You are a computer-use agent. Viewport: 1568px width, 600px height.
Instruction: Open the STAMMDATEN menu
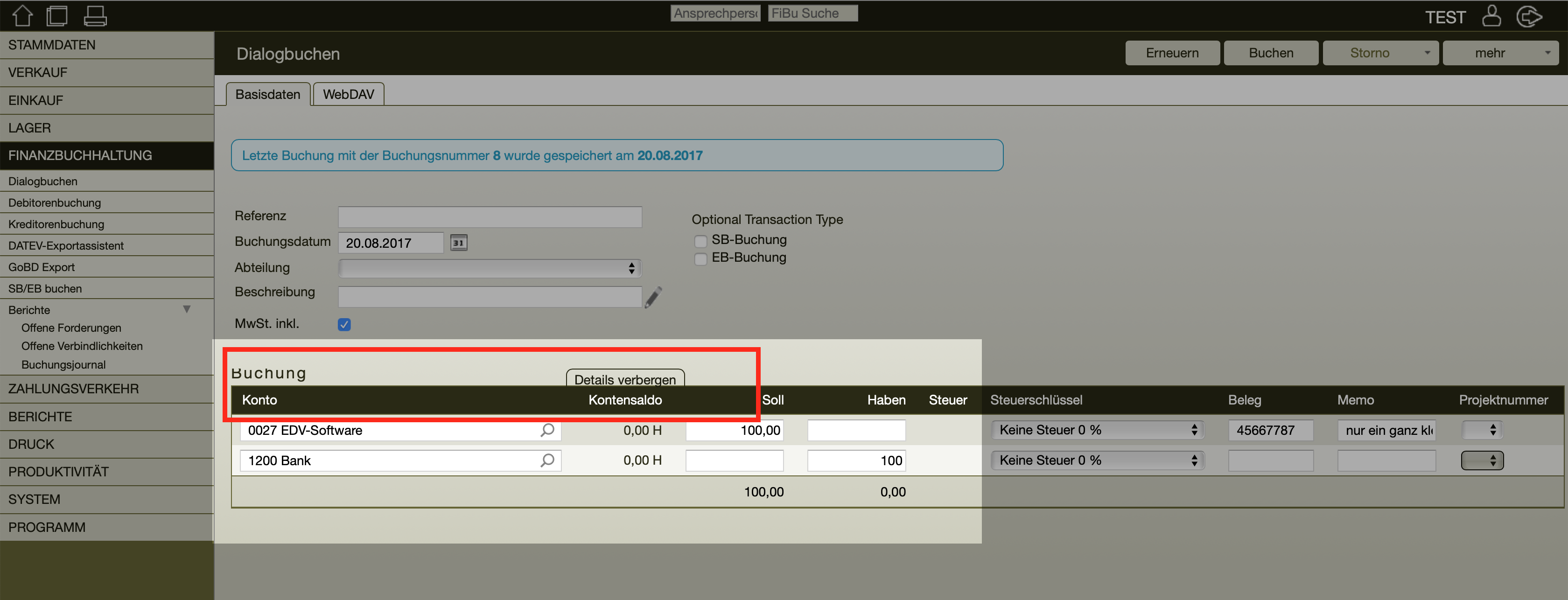(x=106, y=45)
